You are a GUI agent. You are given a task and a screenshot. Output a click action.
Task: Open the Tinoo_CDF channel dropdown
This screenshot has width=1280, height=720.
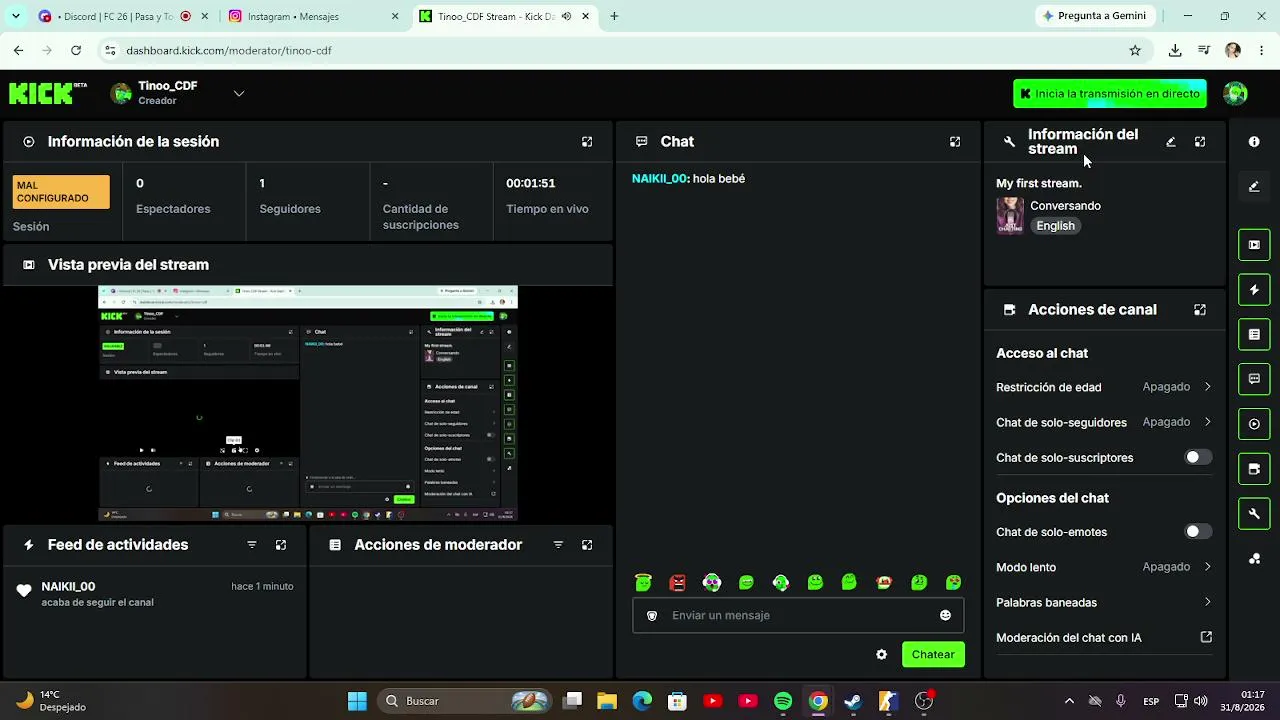tap(239, 94)
